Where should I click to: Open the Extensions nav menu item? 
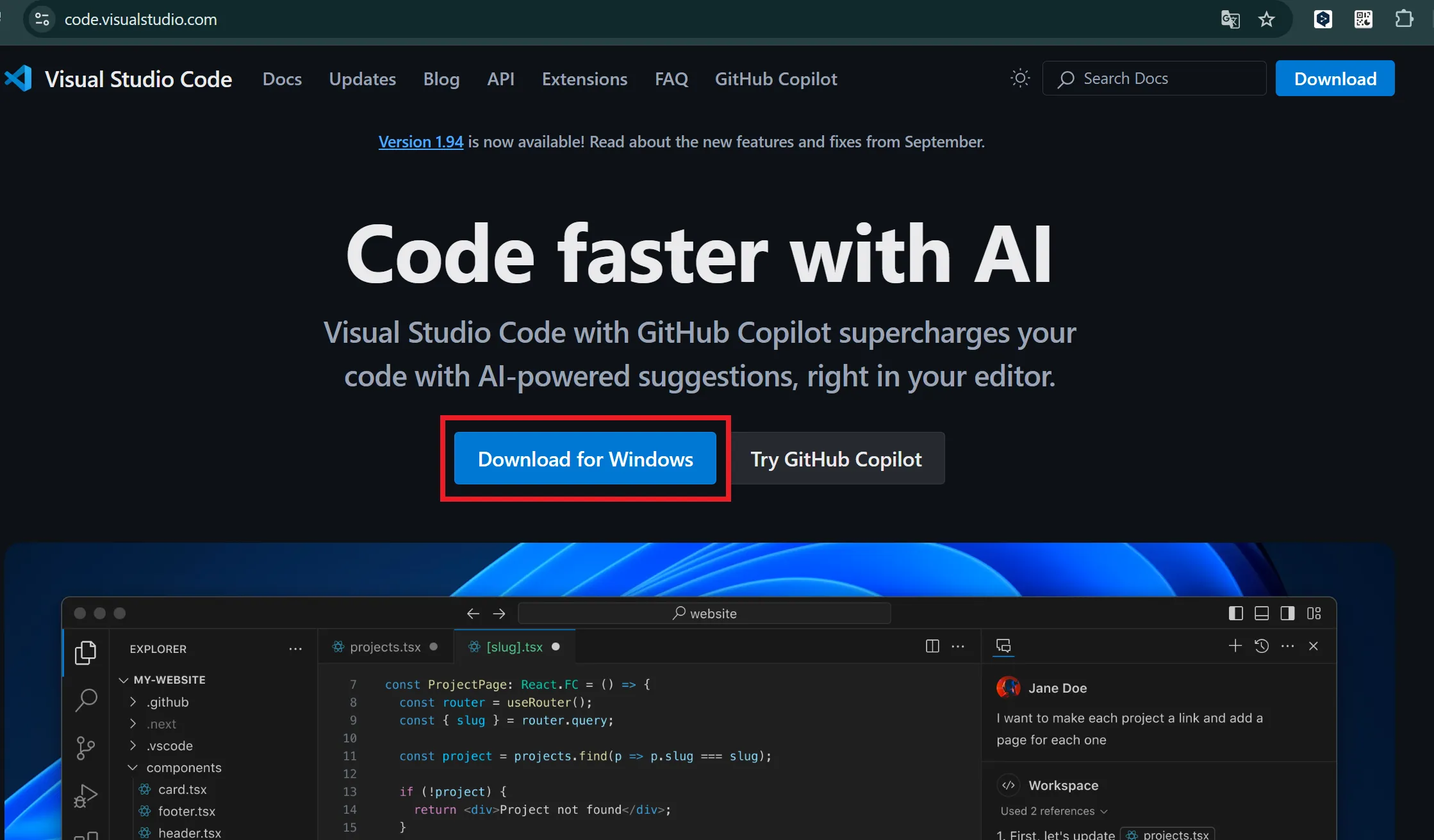pyautogui.click(x=584, y=79)
